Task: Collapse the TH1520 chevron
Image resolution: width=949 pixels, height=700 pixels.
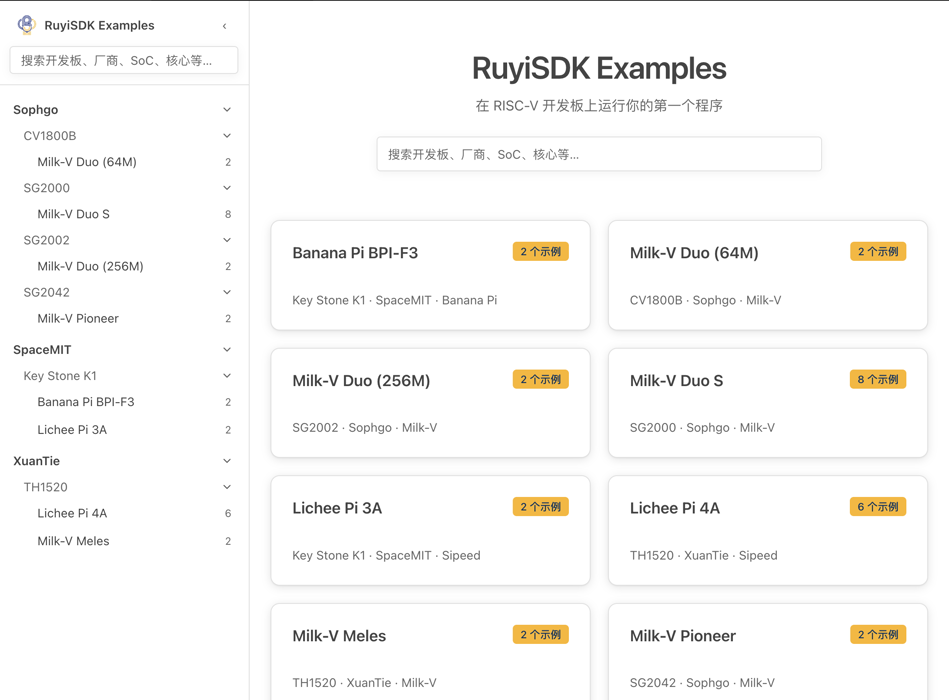Action: [227, 487]
